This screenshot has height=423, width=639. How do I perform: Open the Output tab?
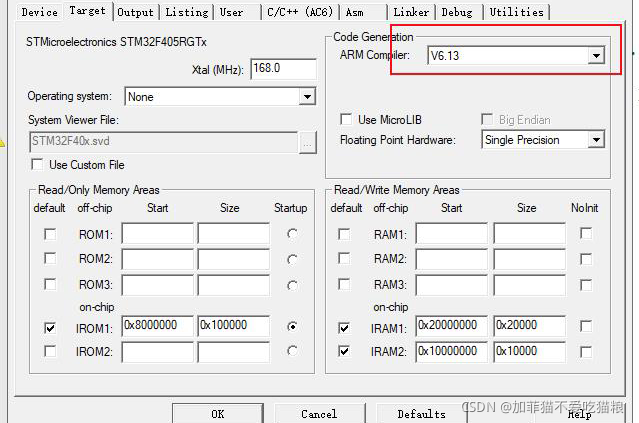(x=135, y=12)
